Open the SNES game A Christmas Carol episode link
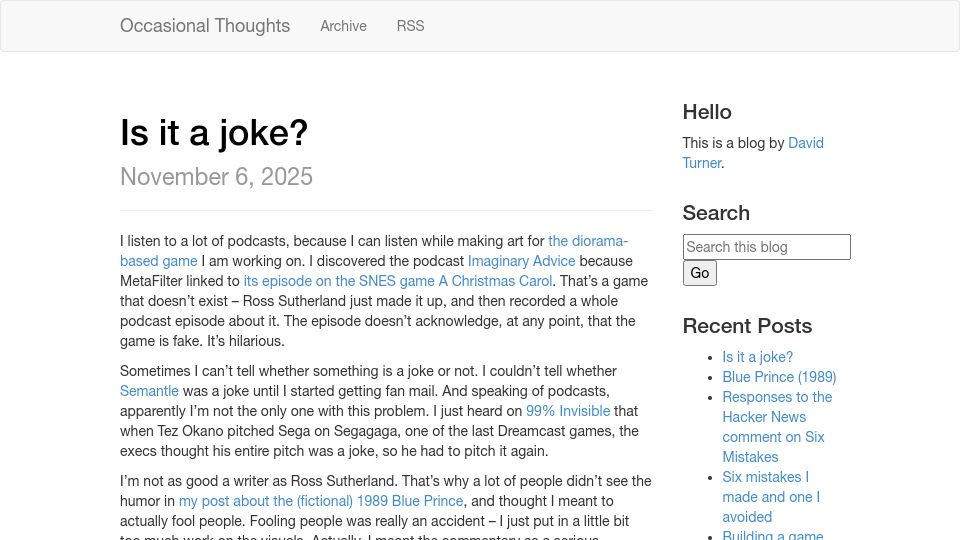Screen dimensions: 960x540 (398, 281)
